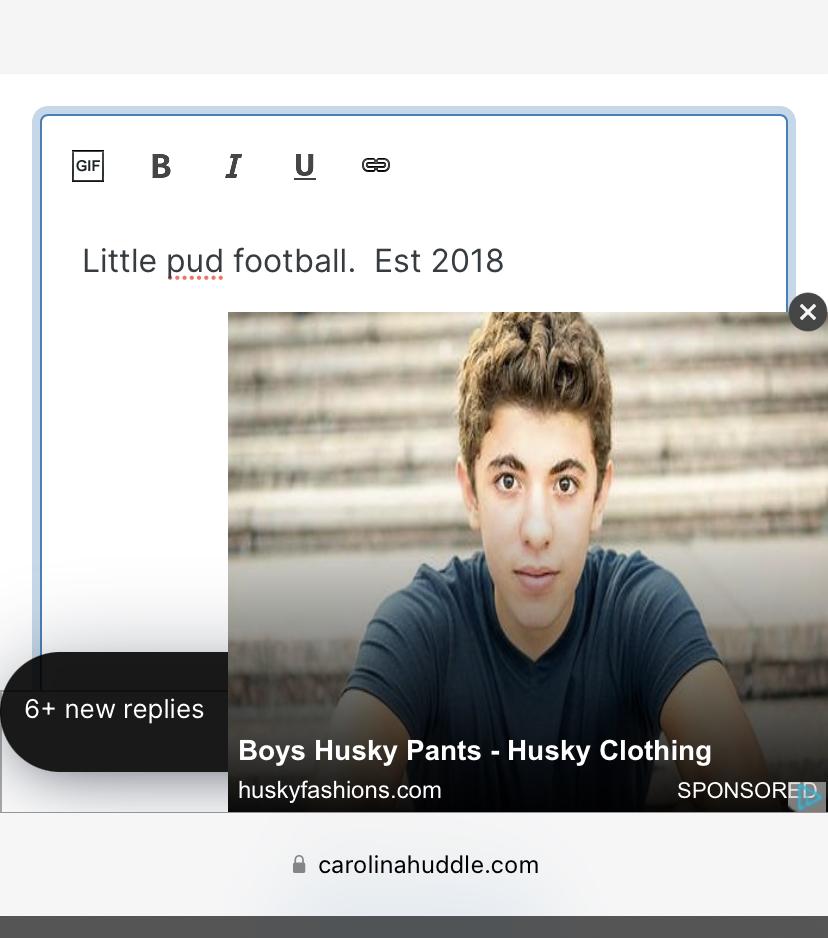Click the dark bar below the address bar

[x=414, y=927]
